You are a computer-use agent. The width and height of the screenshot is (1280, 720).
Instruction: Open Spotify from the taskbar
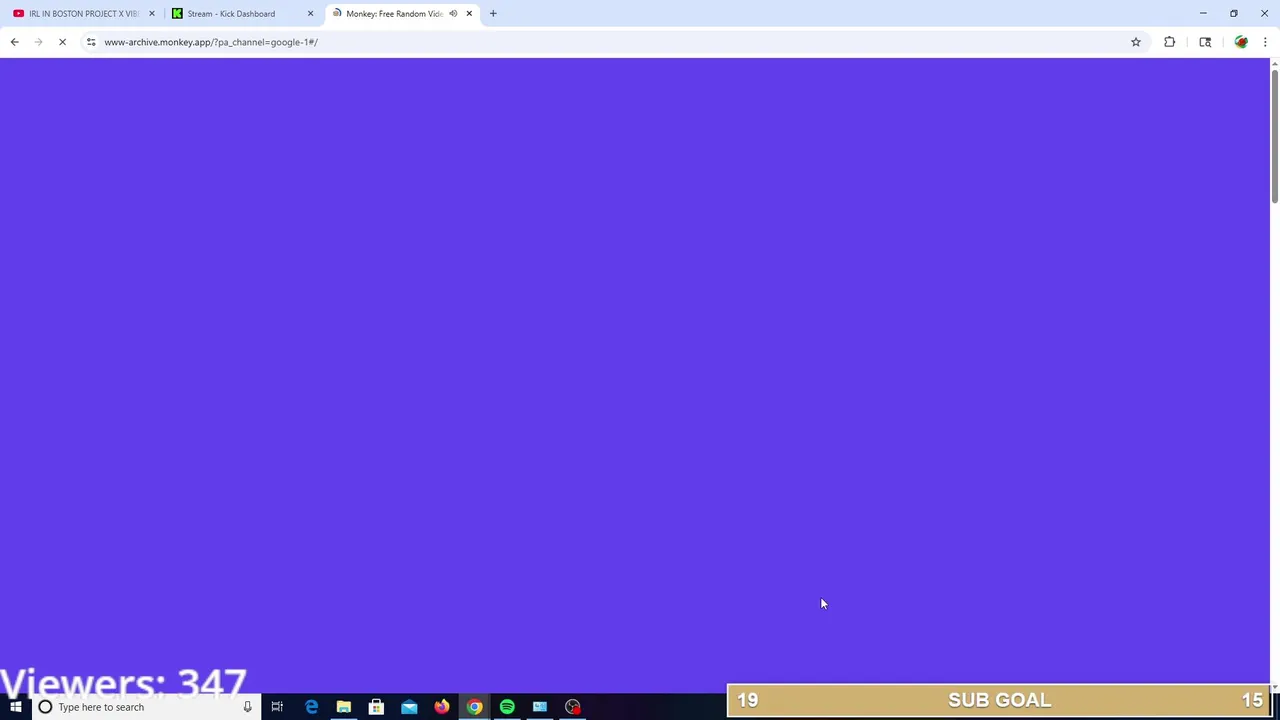(x=507, y=707)
